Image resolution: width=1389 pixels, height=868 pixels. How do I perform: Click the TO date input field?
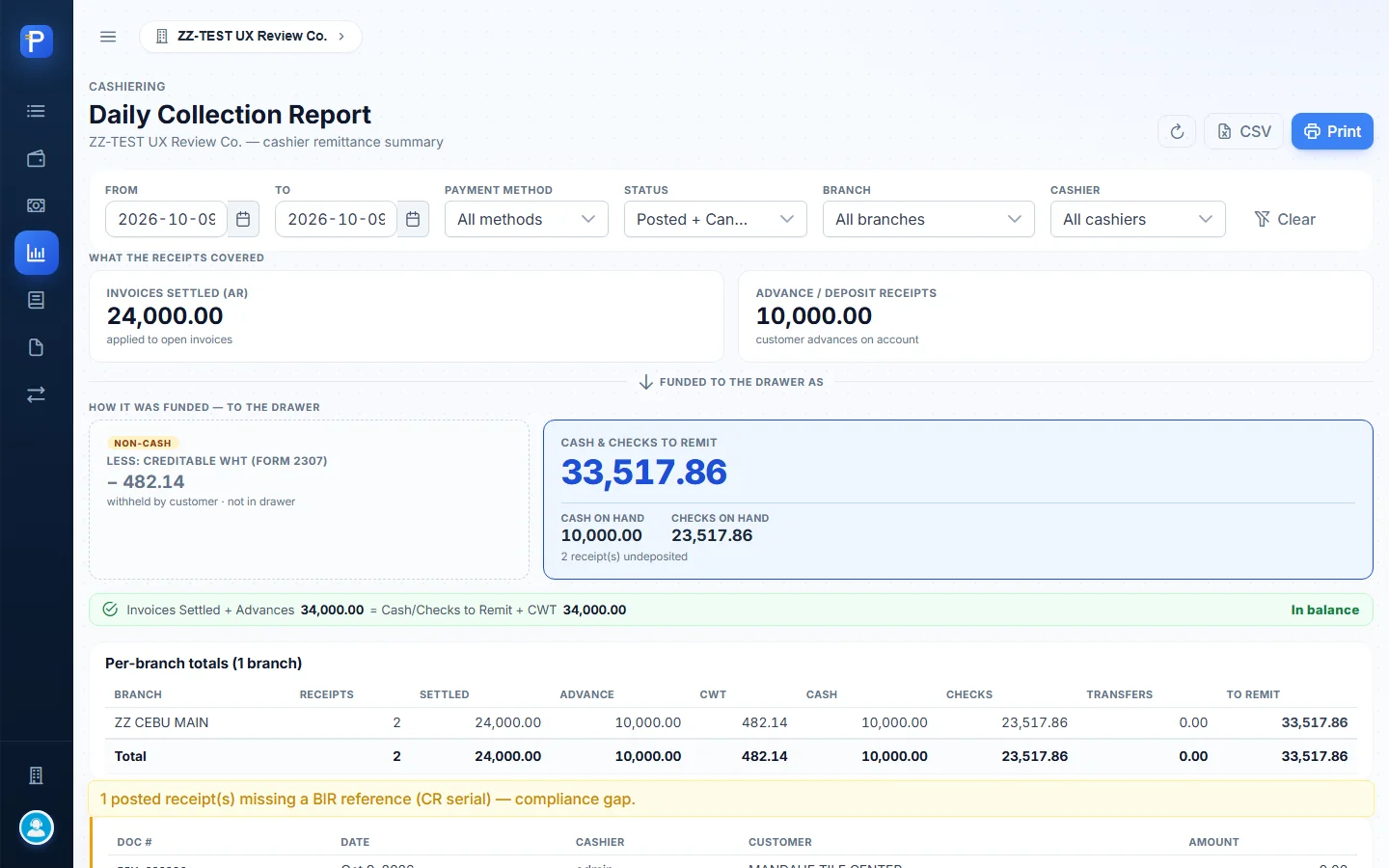click(x=336, y=219)
